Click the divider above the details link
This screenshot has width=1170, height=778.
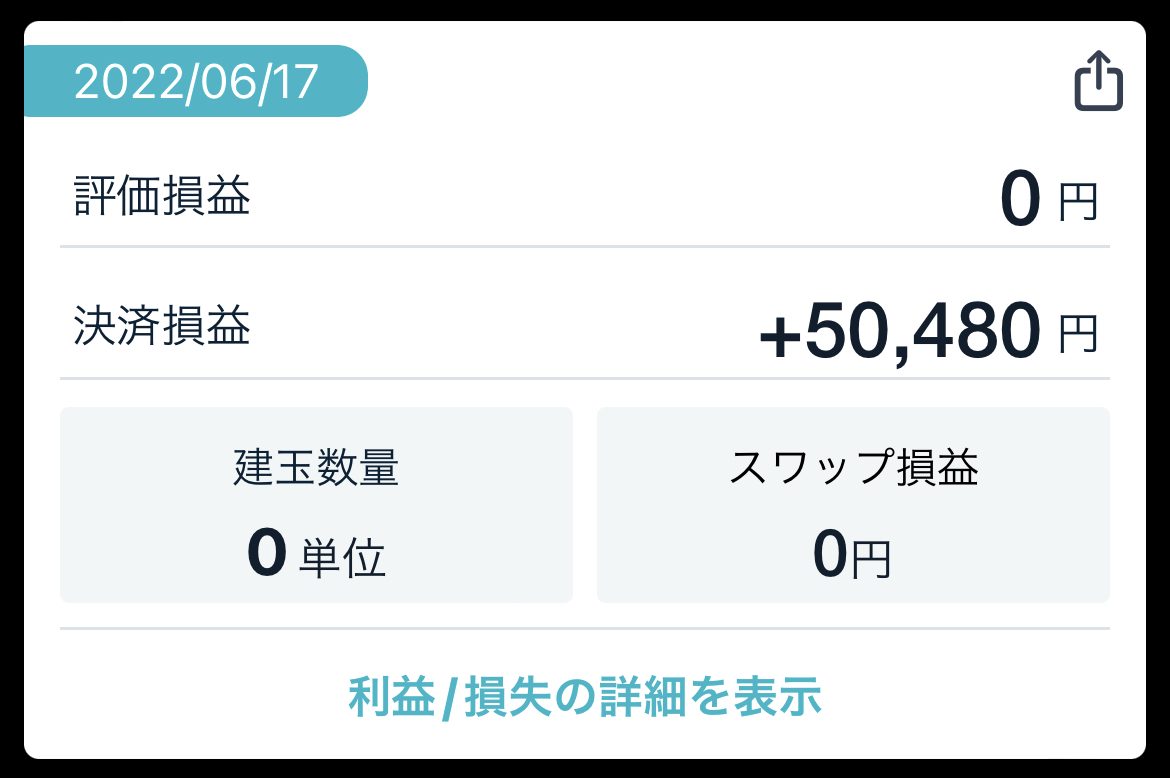pos(585,628)
